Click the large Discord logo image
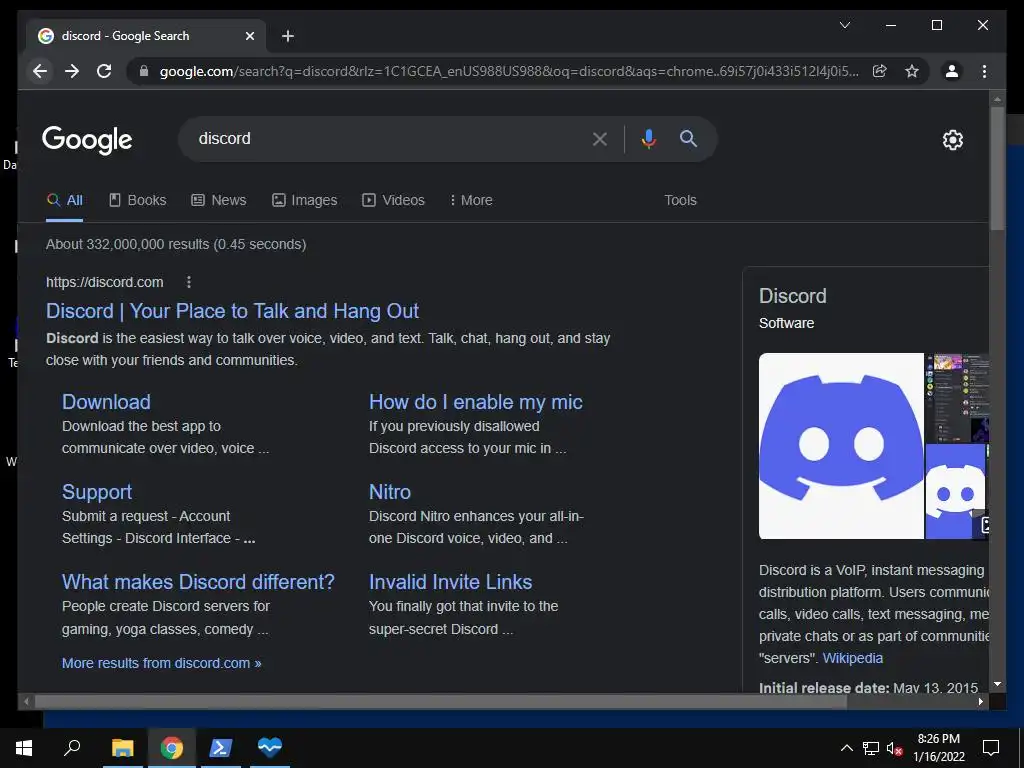 841,446
